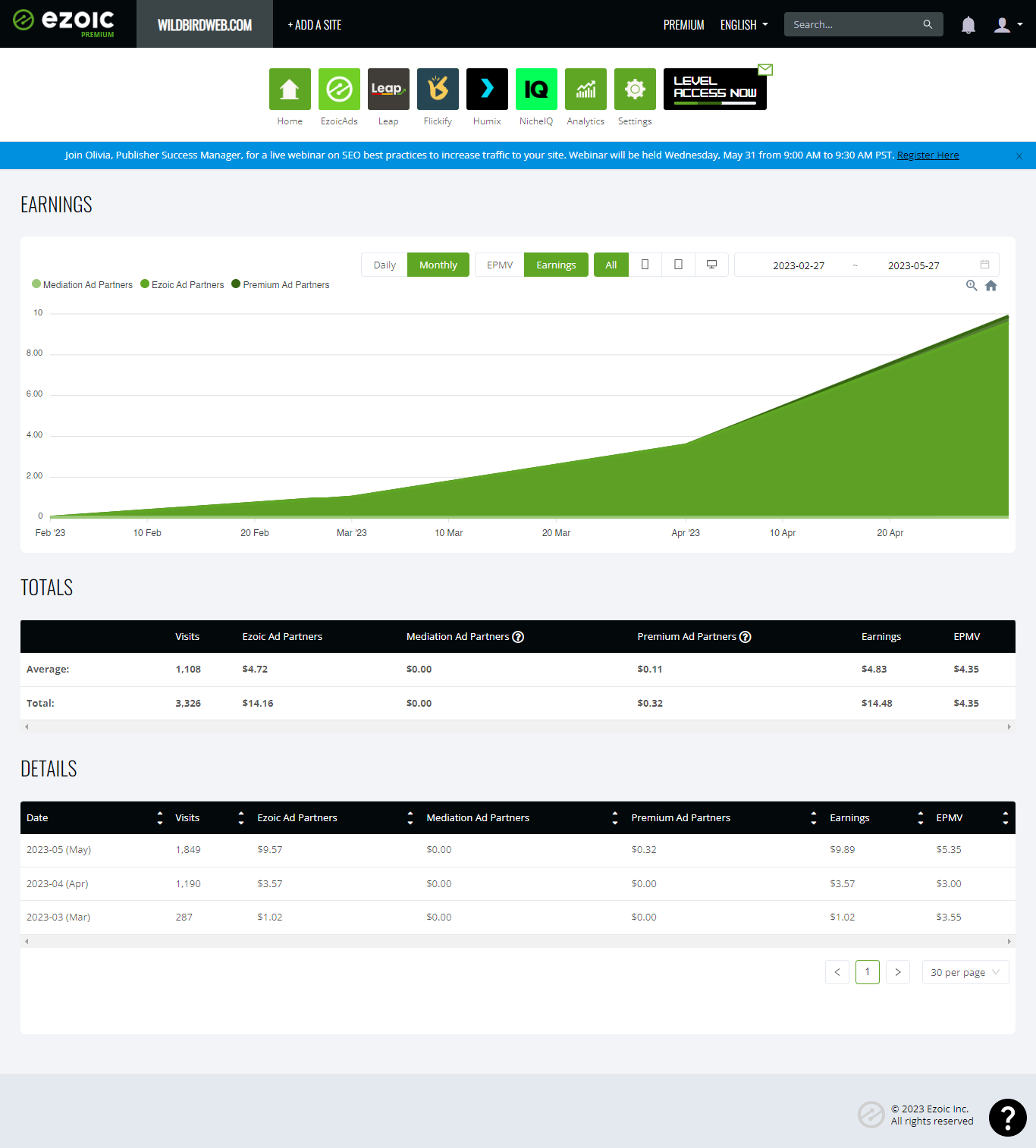
Task: Open the EzoicAds app icon
Action: [x=339, y=89]
